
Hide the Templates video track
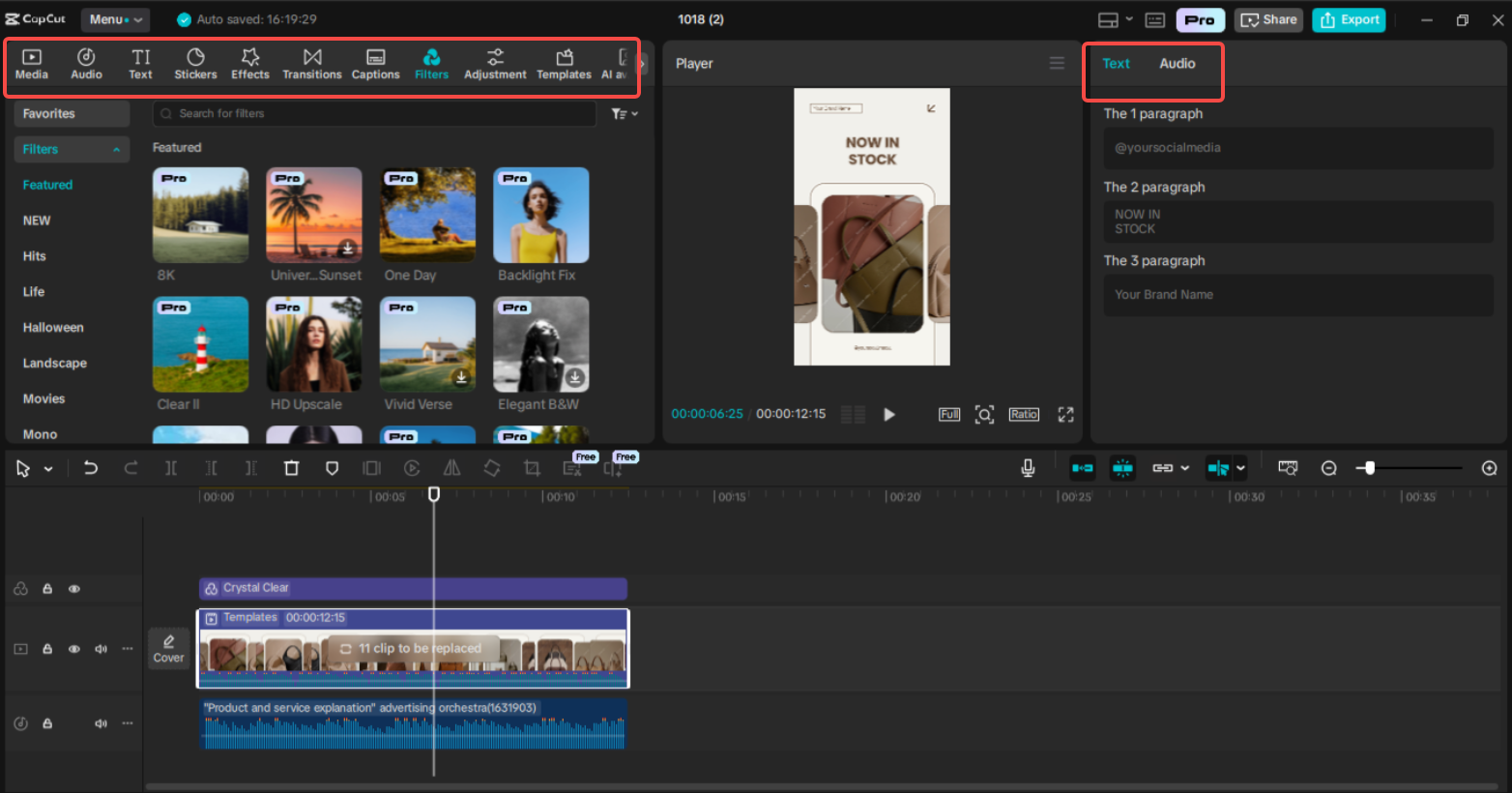74,649
